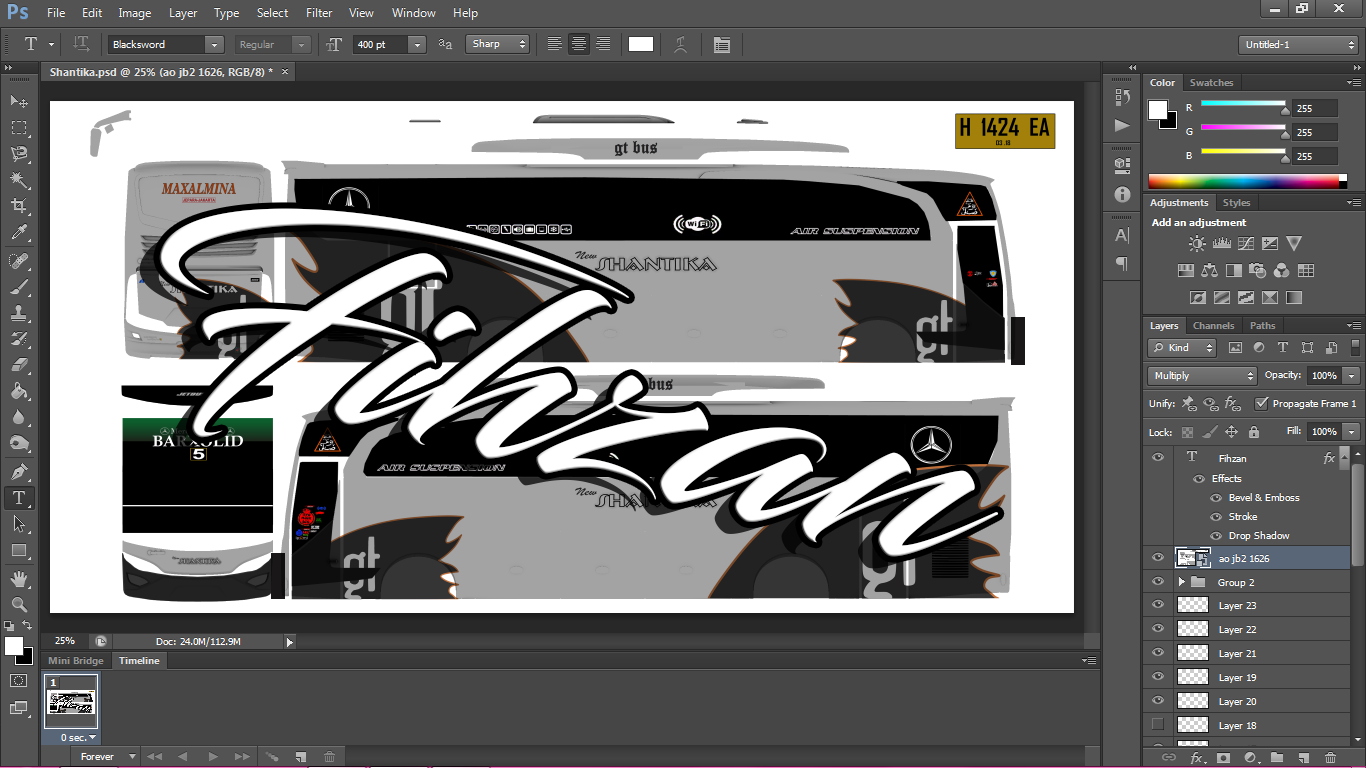Add a layer mask

pyautogui.click(x=1223, y=758)
